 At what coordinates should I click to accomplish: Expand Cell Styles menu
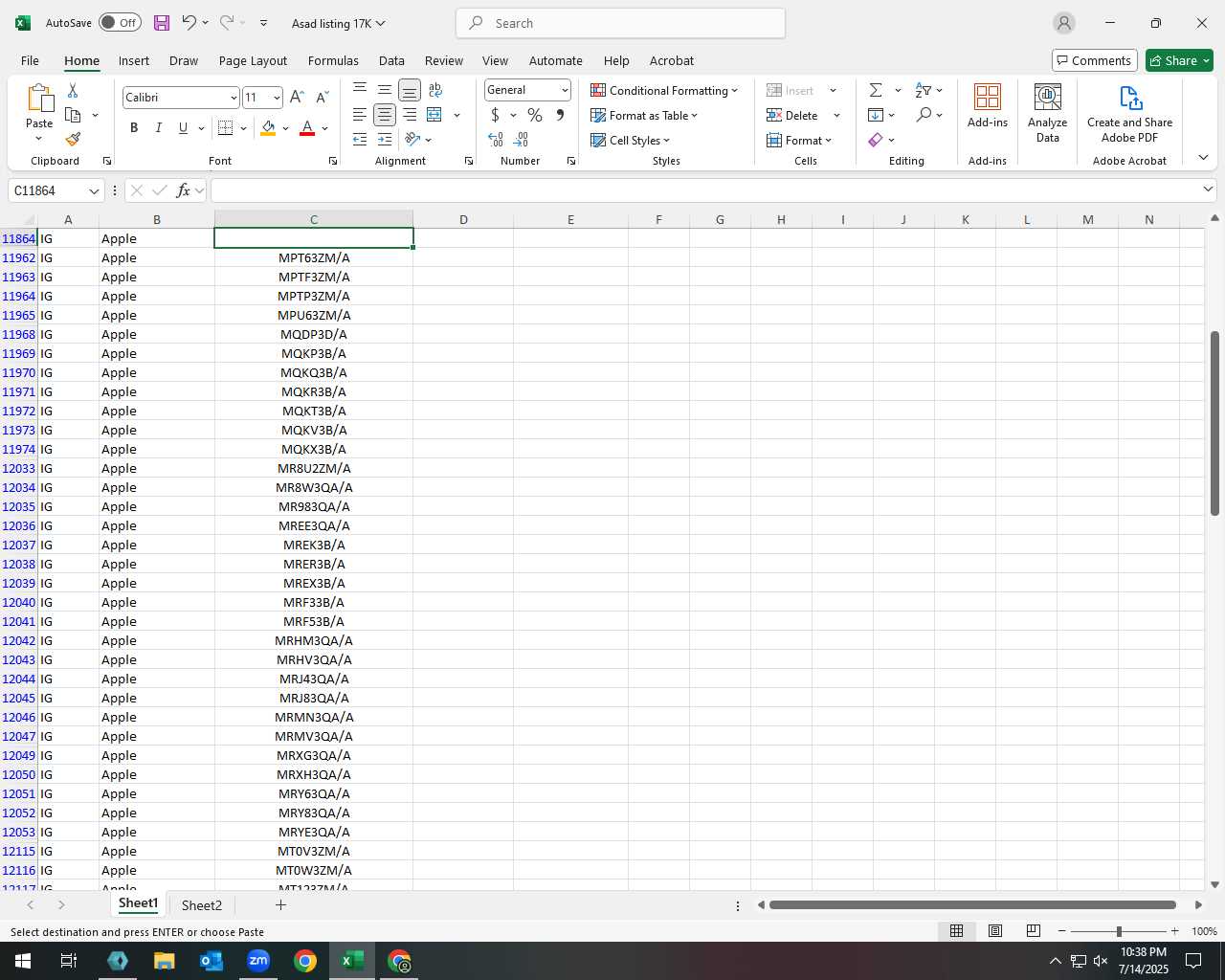pyautogui.click(x=630, y=140)
